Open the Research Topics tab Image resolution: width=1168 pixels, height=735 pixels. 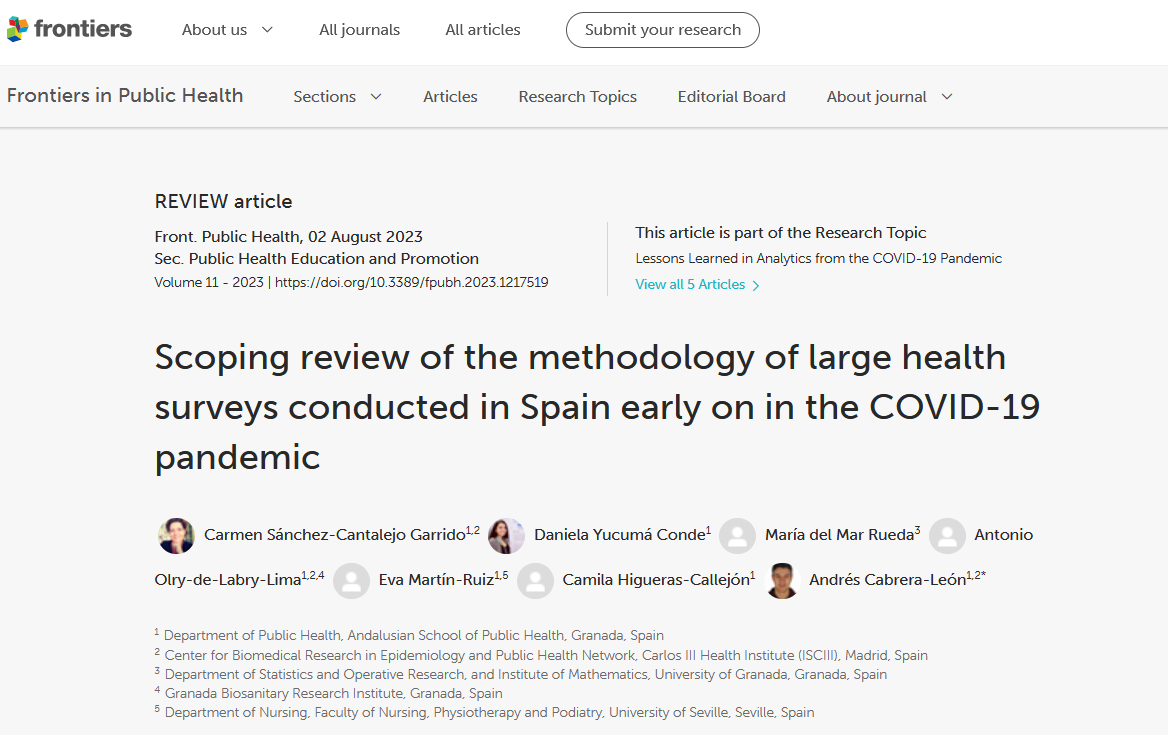[577, 97]
